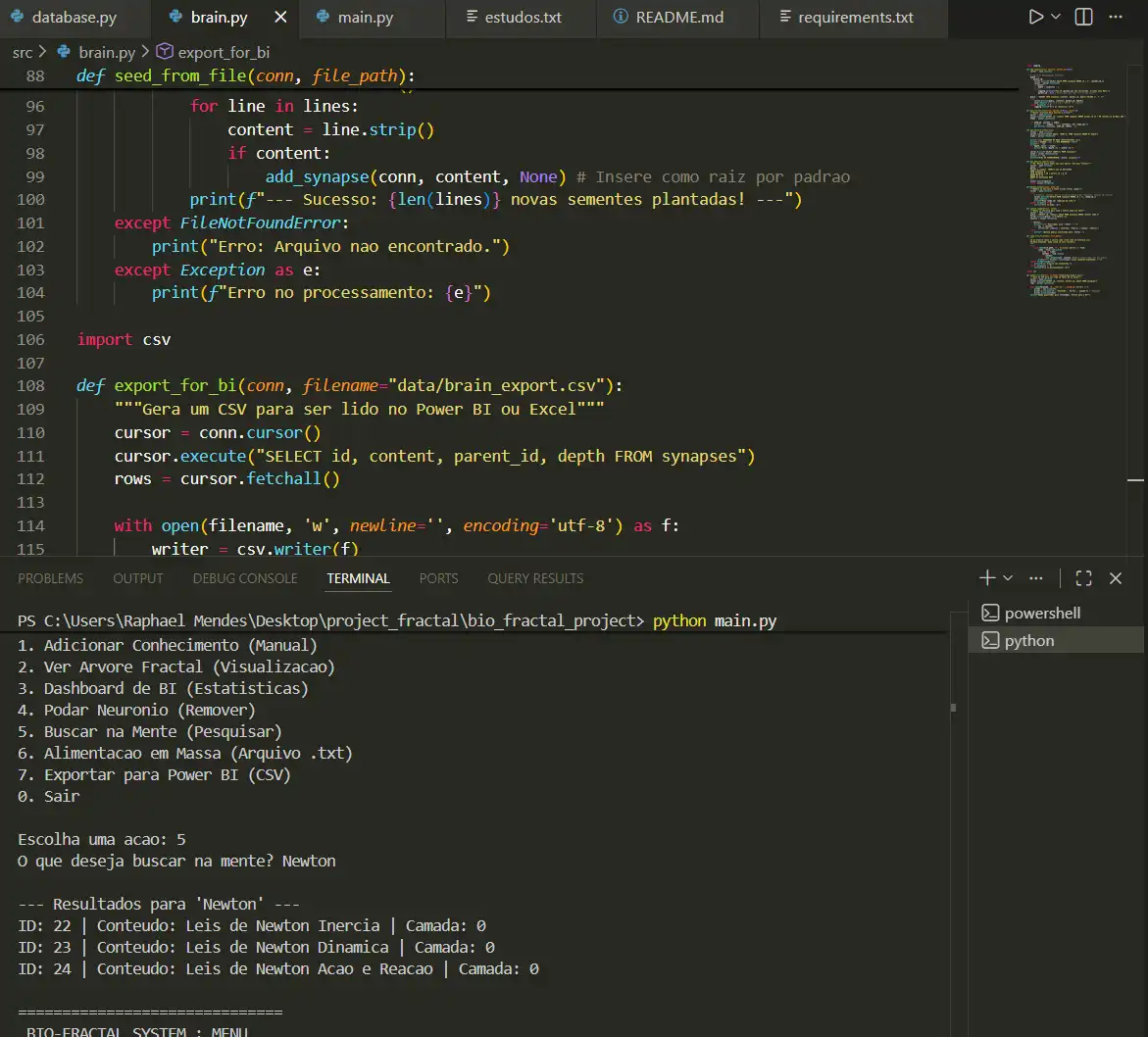Select the python terminal instance
This screenshot has height=1037, width=1148.
1029,640
